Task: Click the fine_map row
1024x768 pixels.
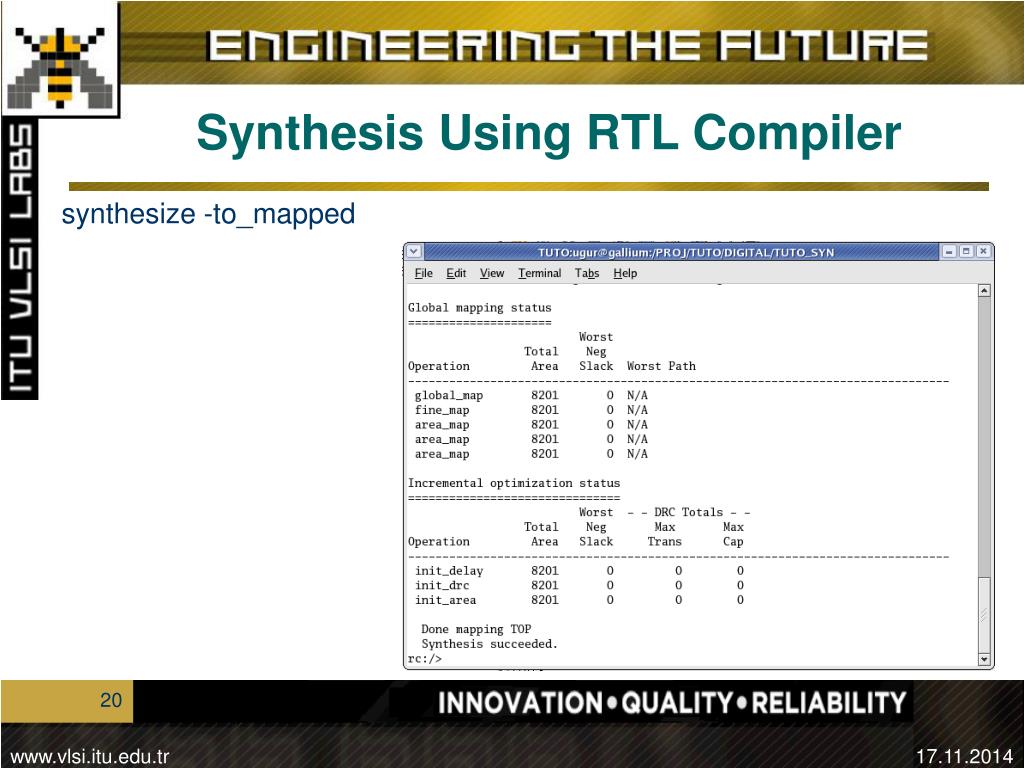Action: point(532,410)
